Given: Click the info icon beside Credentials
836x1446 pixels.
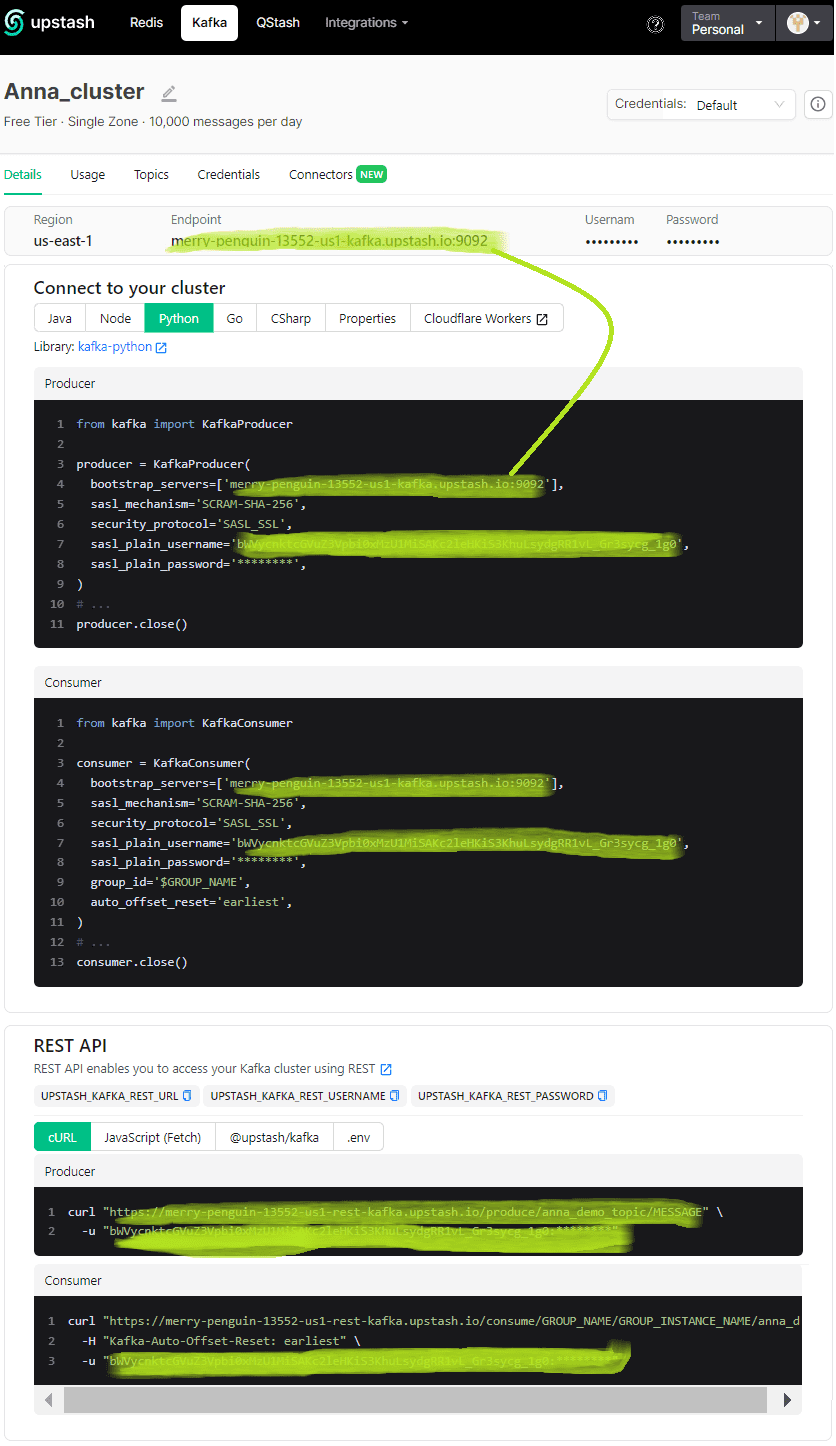Looking at the screenshot, I should point(818,104).
